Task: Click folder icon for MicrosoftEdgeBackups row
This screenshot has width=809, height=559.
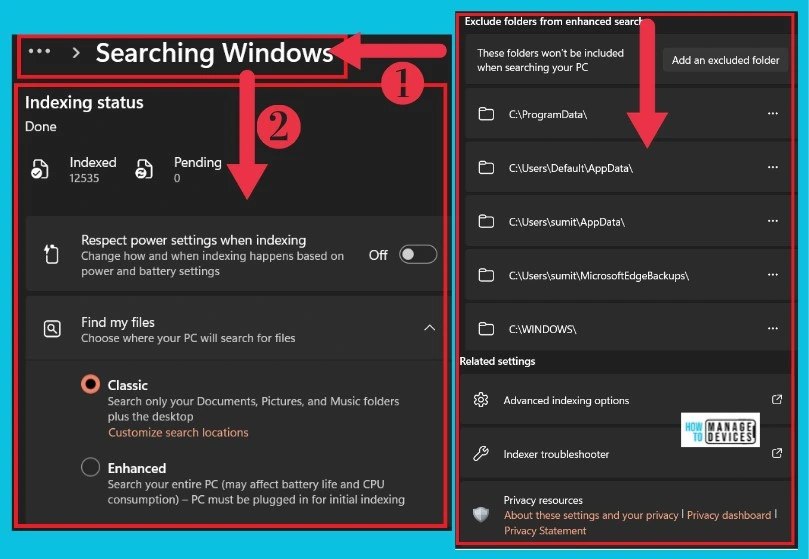Action: 486,275
